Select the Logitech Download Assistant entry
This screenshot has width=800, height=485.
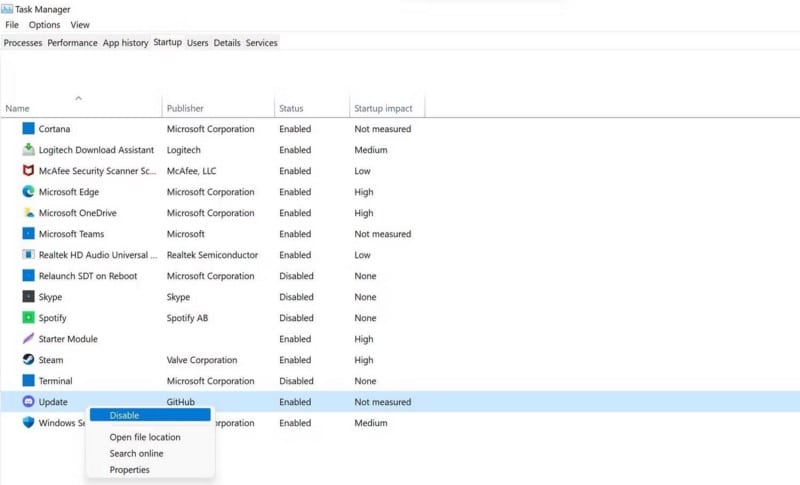pos(96,149)
